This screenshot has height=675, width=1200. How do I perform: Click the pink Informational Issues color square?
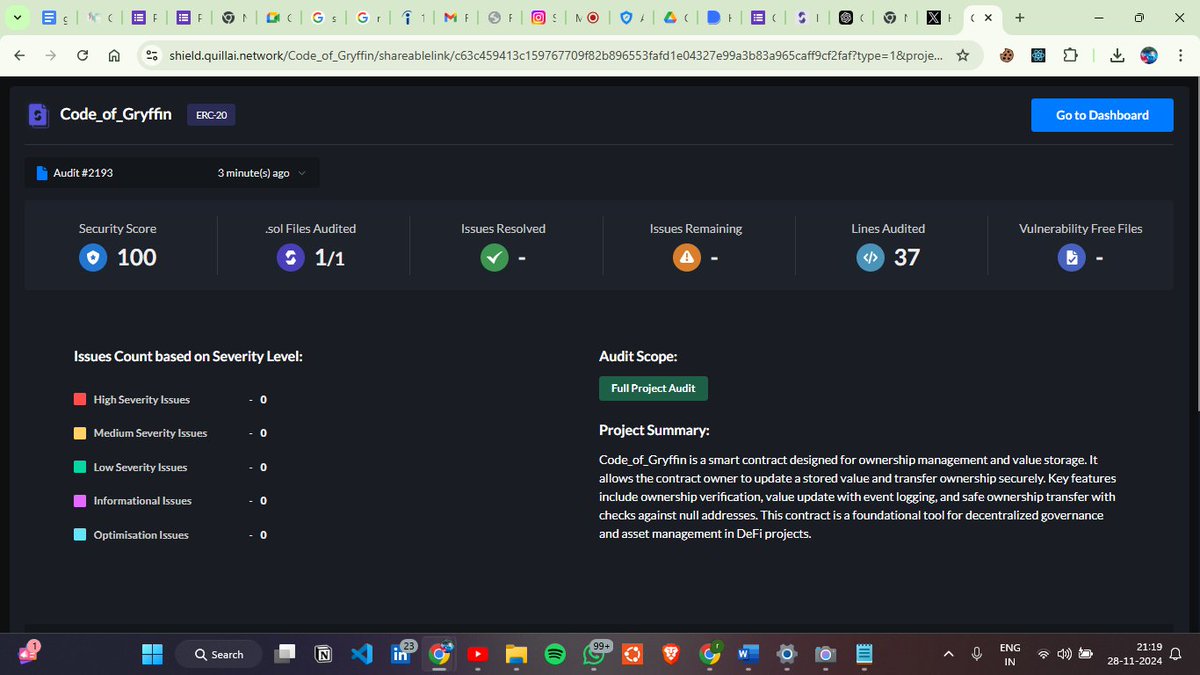coord(80,500)
